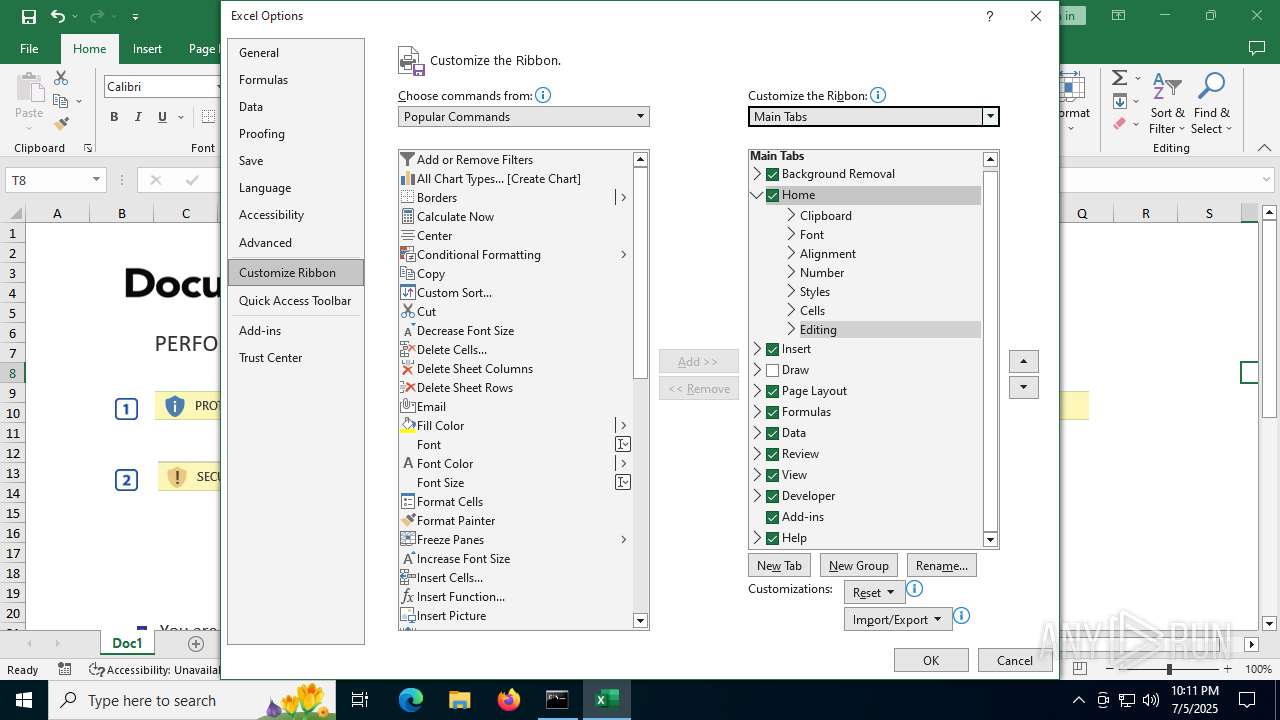1280x720 pixels.
Task: Open Customize the Ribbon Main Tabs dropdown
Action: (873, 117)
